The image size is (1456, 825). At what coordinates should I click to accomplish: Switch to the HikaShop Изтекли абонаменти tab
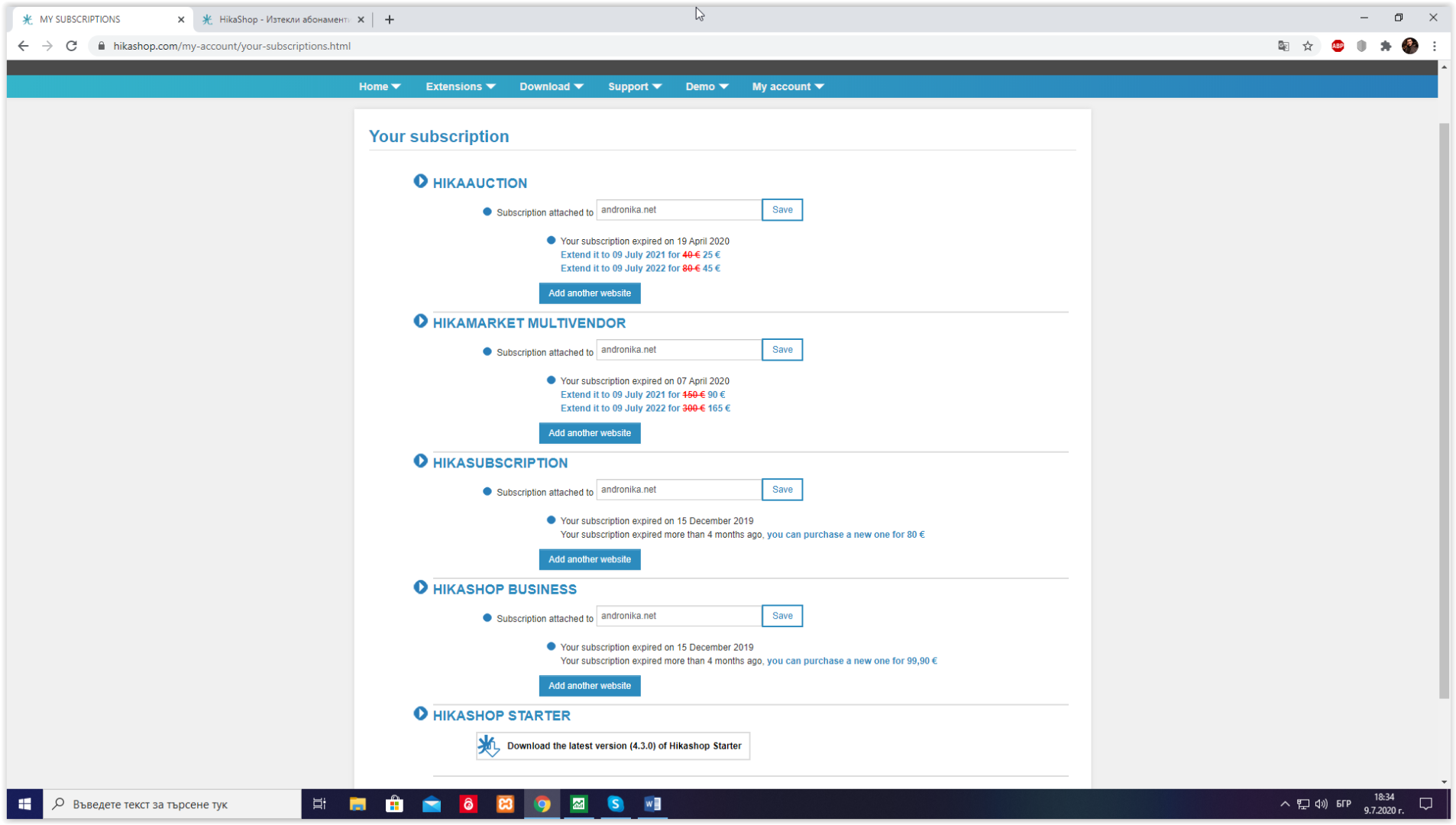click(281, 20)
